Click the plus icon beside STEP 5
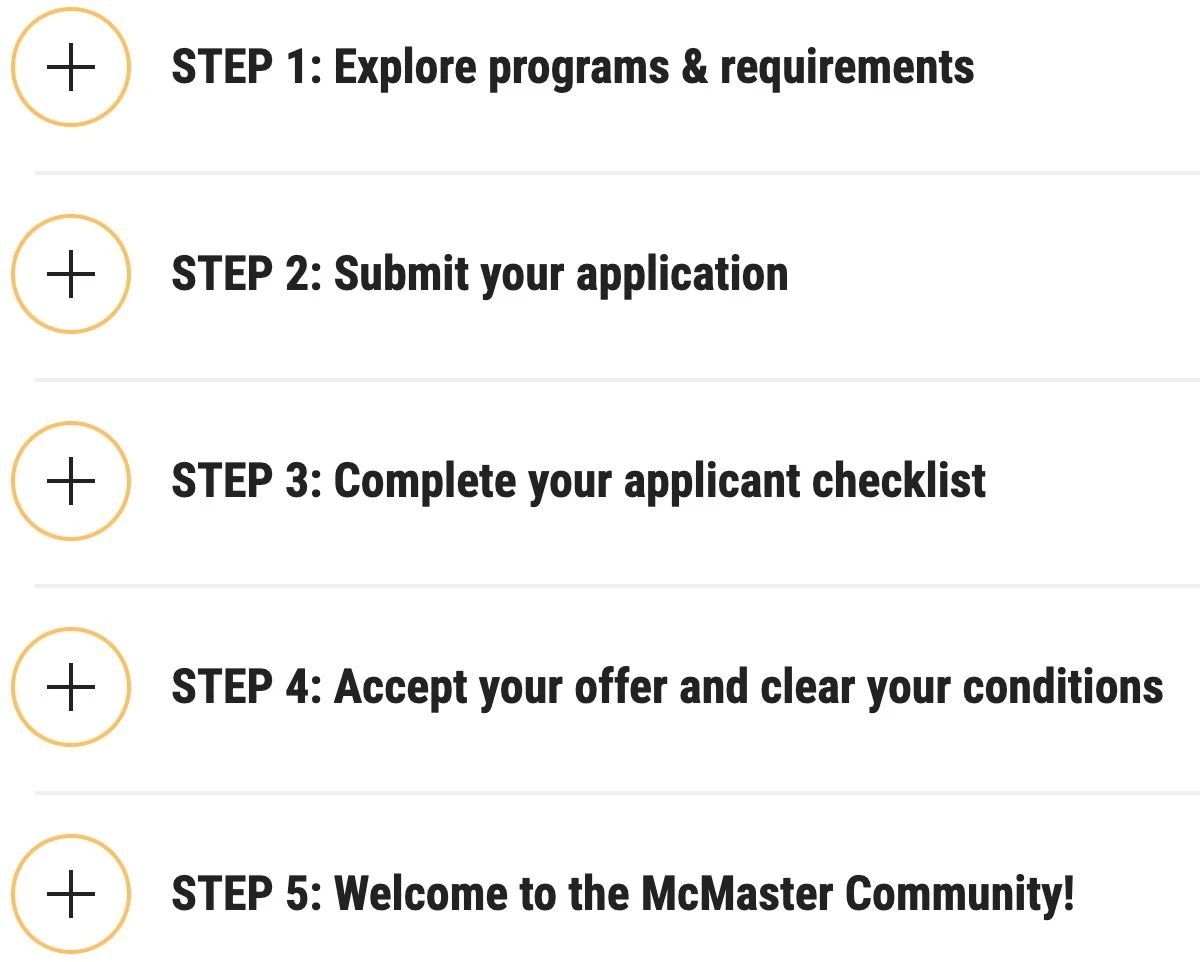The width and height of the screenshot is (1200, 962). 71,893
